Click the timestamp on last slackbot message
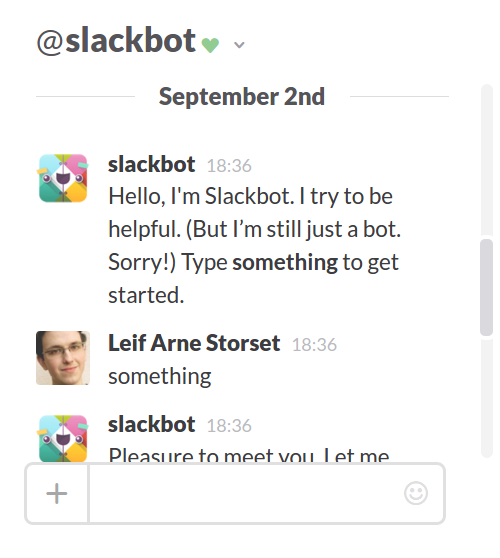The width and height of the screenshot is (500, 558). (x=229, y=426)
